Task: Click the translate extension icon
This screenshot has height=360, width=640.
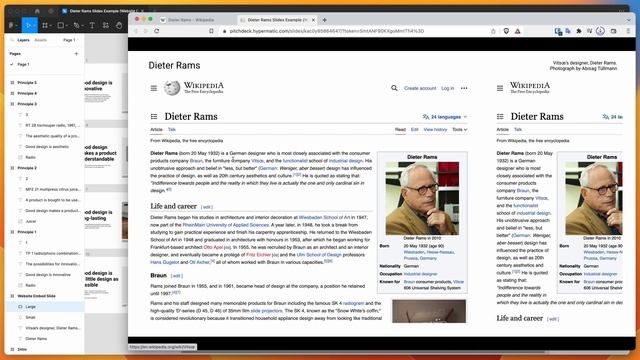Action: point(568,31)
